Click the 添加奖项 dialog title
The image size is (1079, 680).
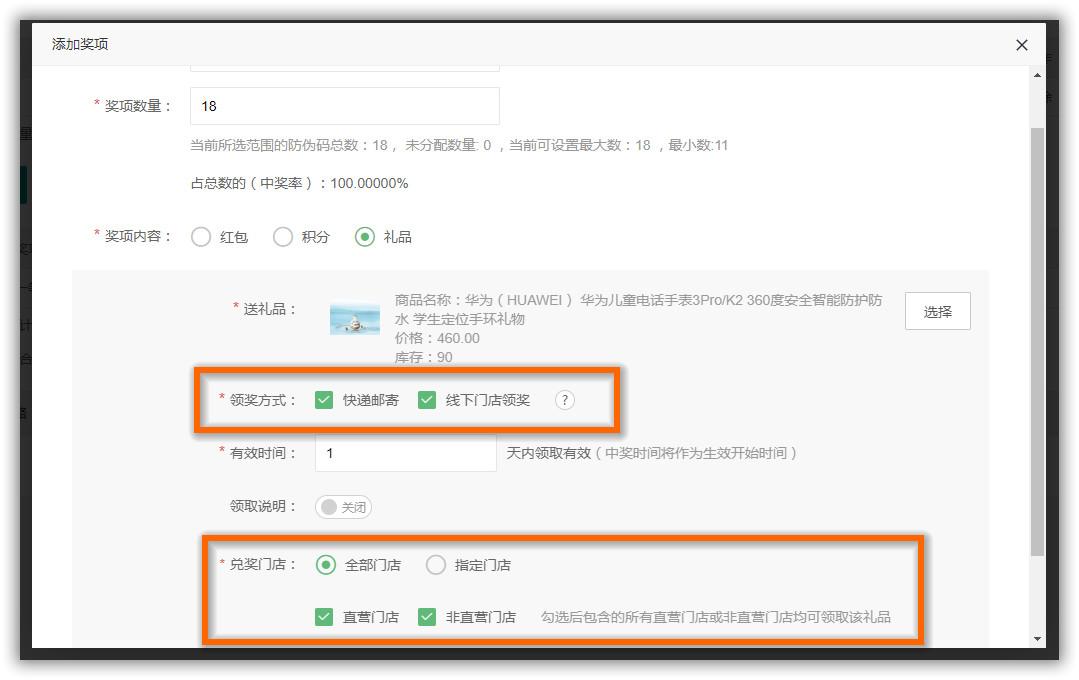tap(80, 44)
